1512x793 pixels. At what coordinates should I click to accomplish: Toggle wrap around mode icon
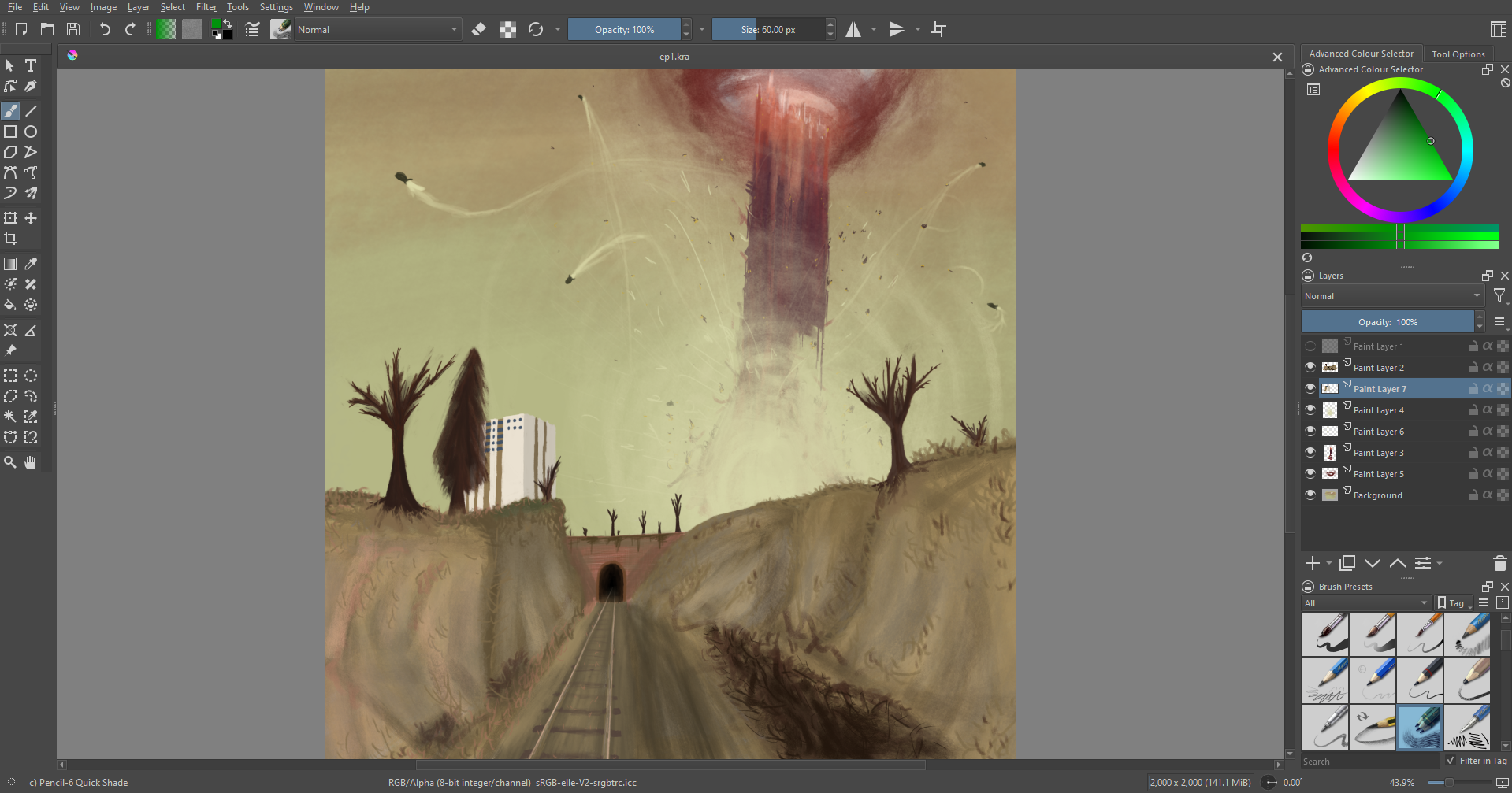click(938, 29)
